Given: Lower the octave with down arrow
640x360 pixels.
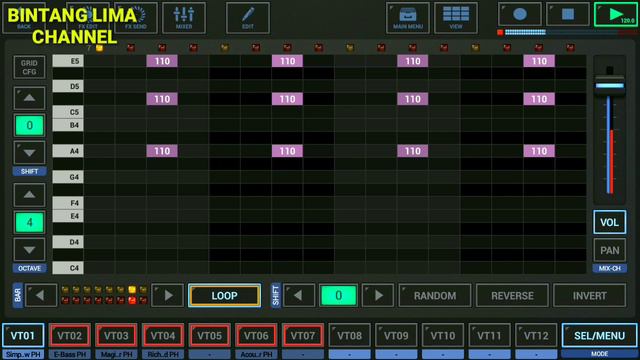Looking at the screenshot, I should click(x=29, y=249).
